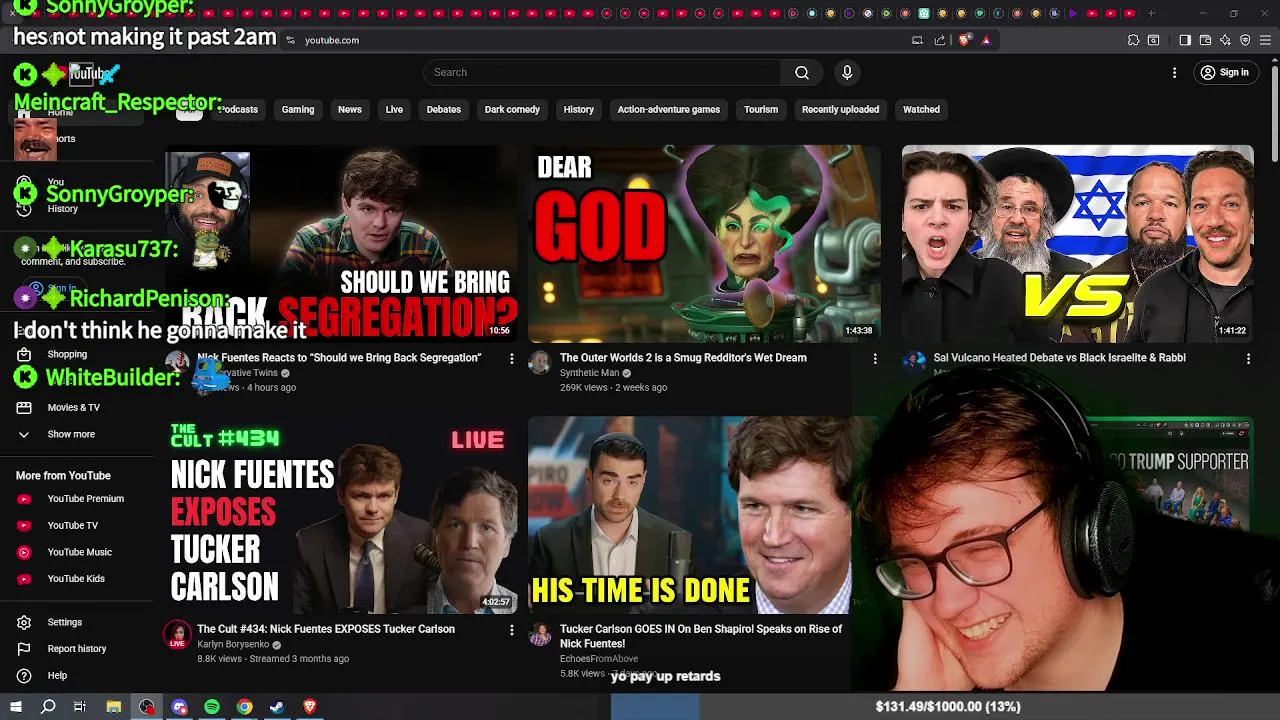Open the Nick Fuentes Exposes Tucker Carlson thumbnail

(341, 515)
